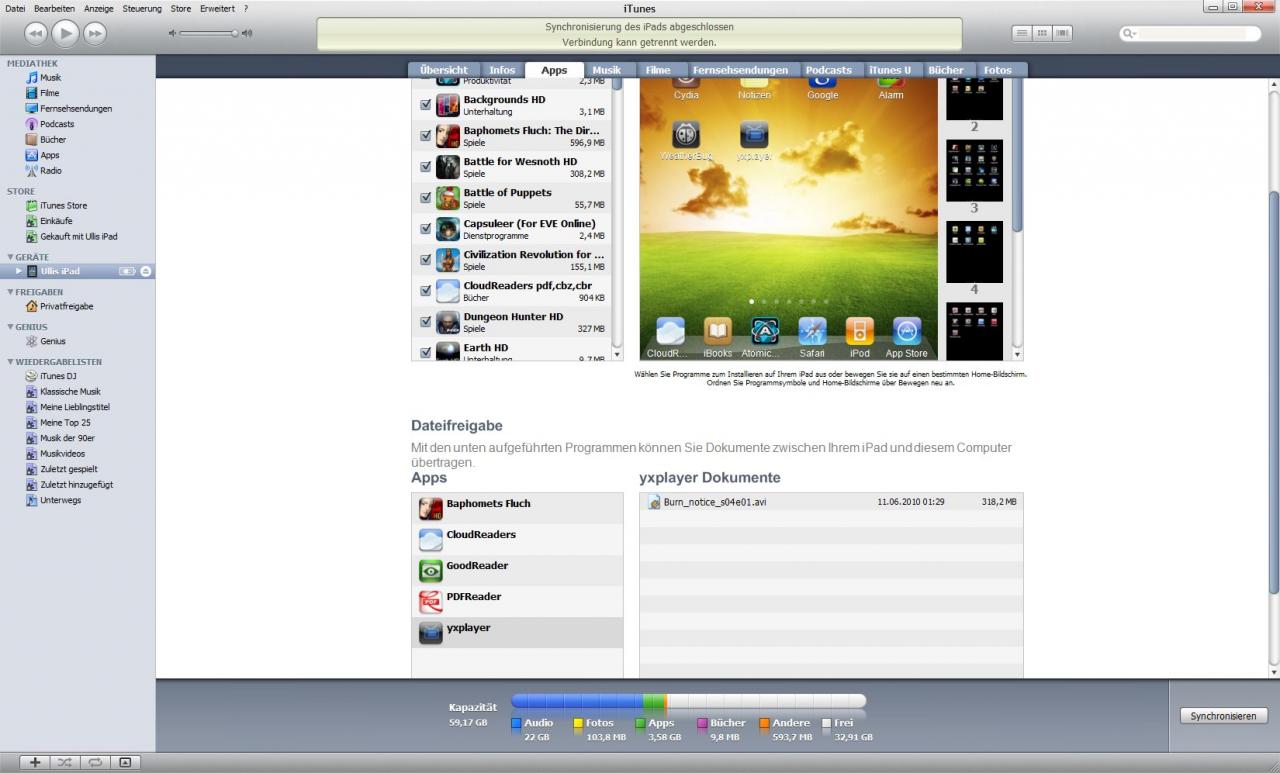
Task: Open Musik in the Mediathek sidebar
Action: pyautogui.click(x=50, y=77)
